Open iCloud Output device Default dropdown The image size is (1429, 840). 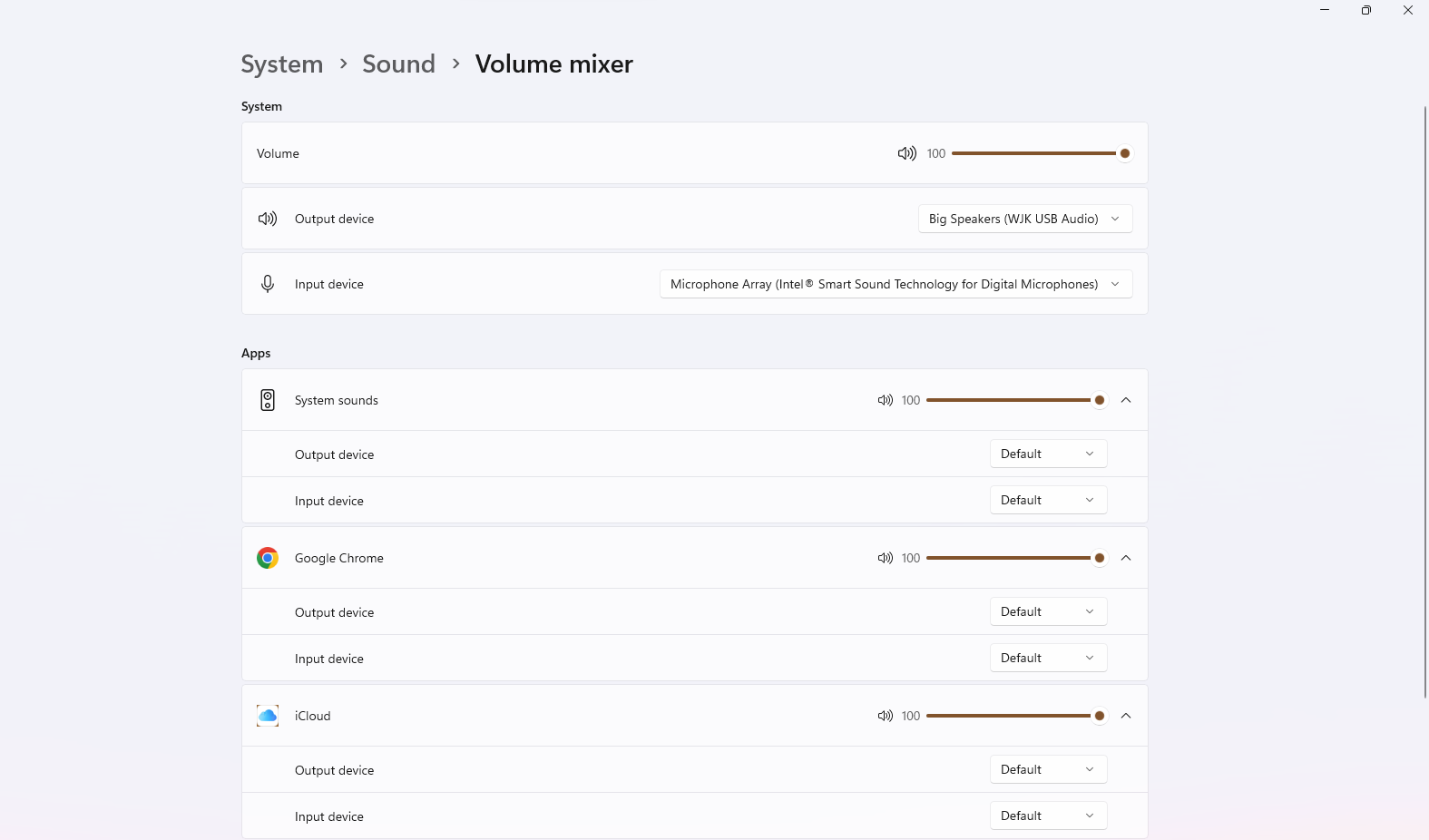(1048, 769)
